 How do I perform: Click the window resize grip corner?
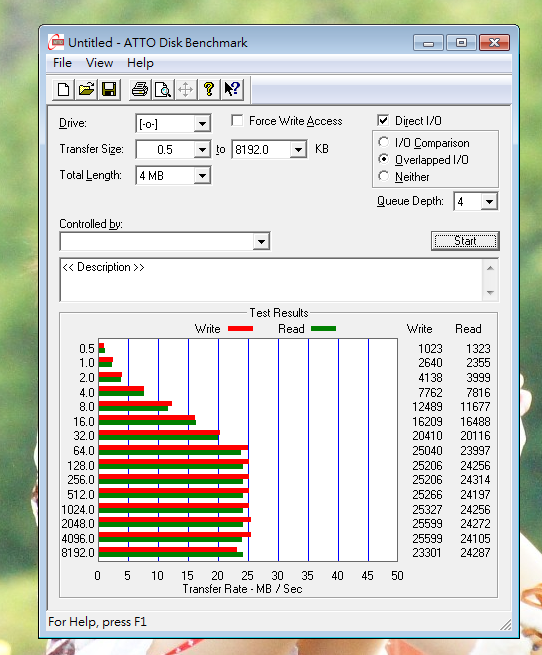click(x=506, y=625)
